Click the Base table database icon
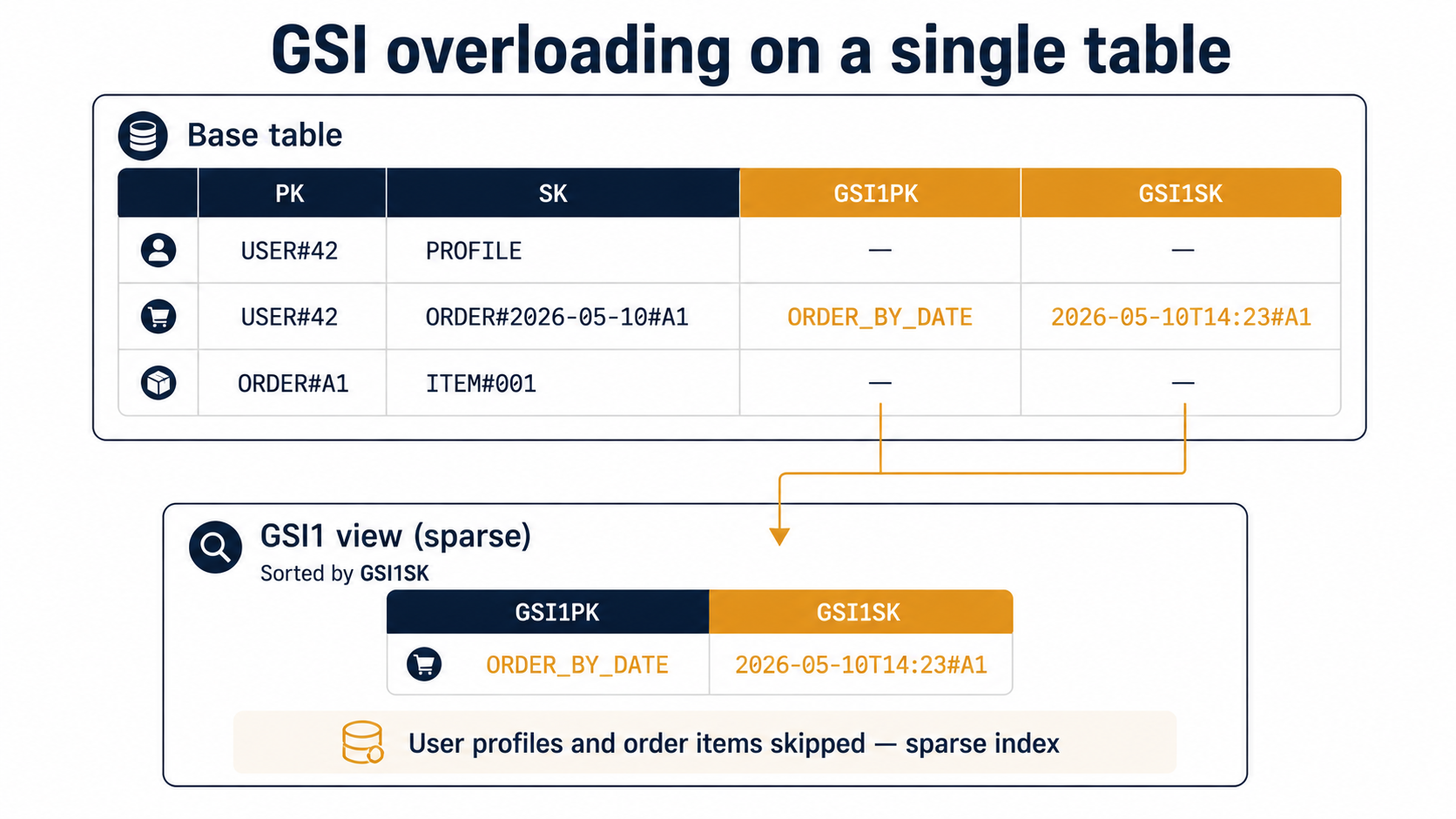Screen dimensions: 1456x819 pyautogui.click(x=143, y=136)
